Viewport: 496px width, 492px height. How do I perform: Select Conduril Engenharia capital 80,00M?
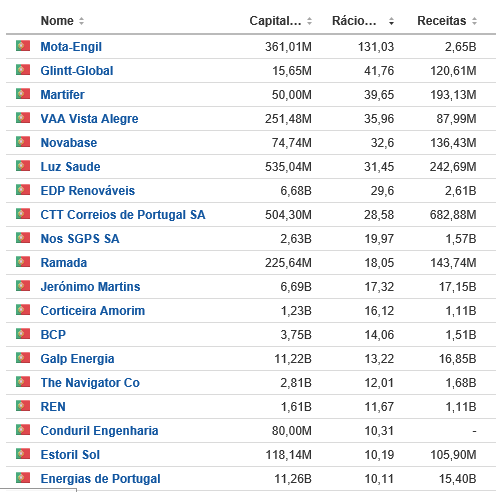click(292, 431)
